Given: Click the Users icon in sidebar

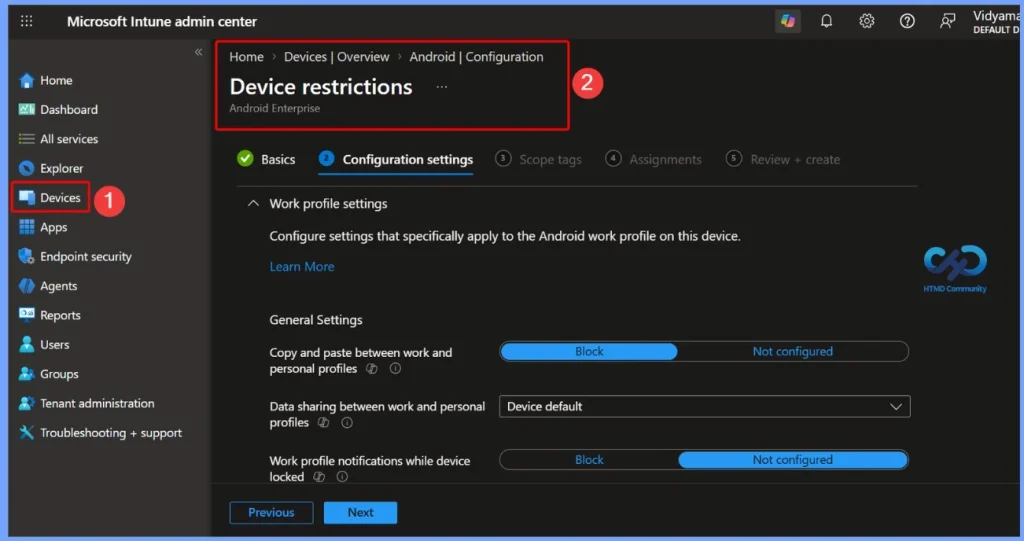Looking at the screenshot, I should tap(26, 344).
